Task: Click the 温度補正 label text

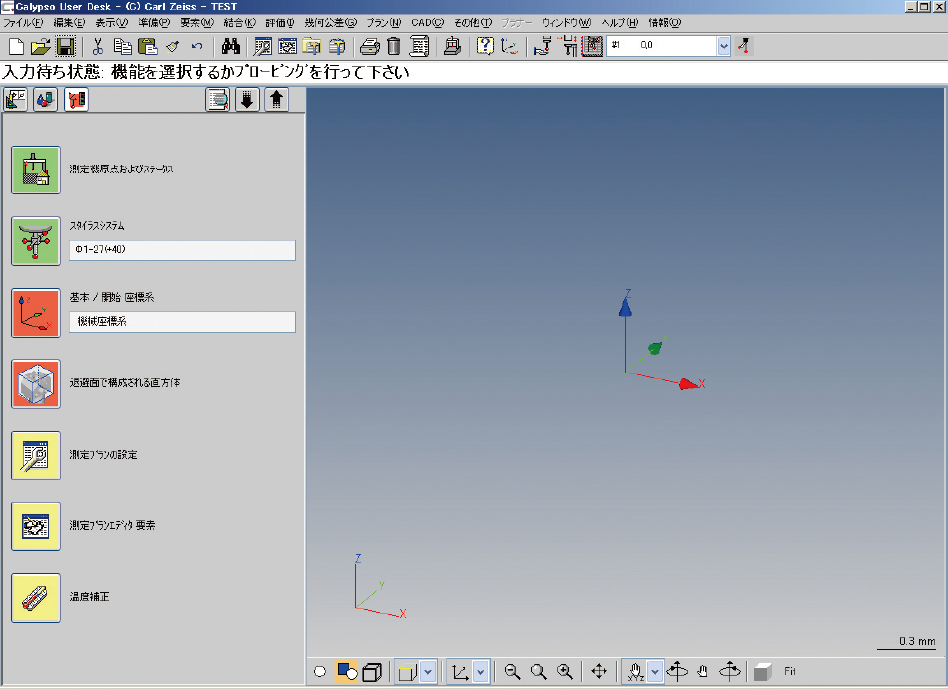Action: 89,597
